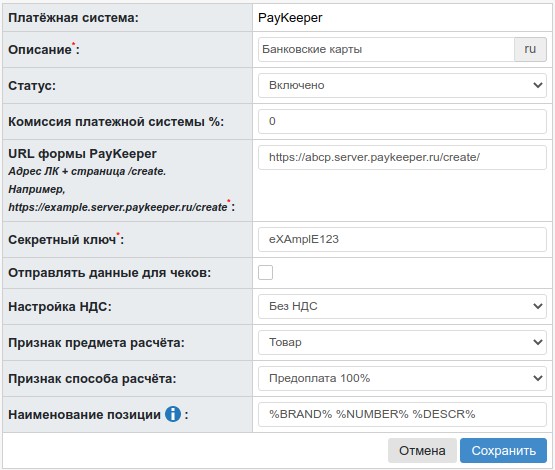Click the ru language button beside Описание
This screenshot has width=555, height=470.
(530, 49)
